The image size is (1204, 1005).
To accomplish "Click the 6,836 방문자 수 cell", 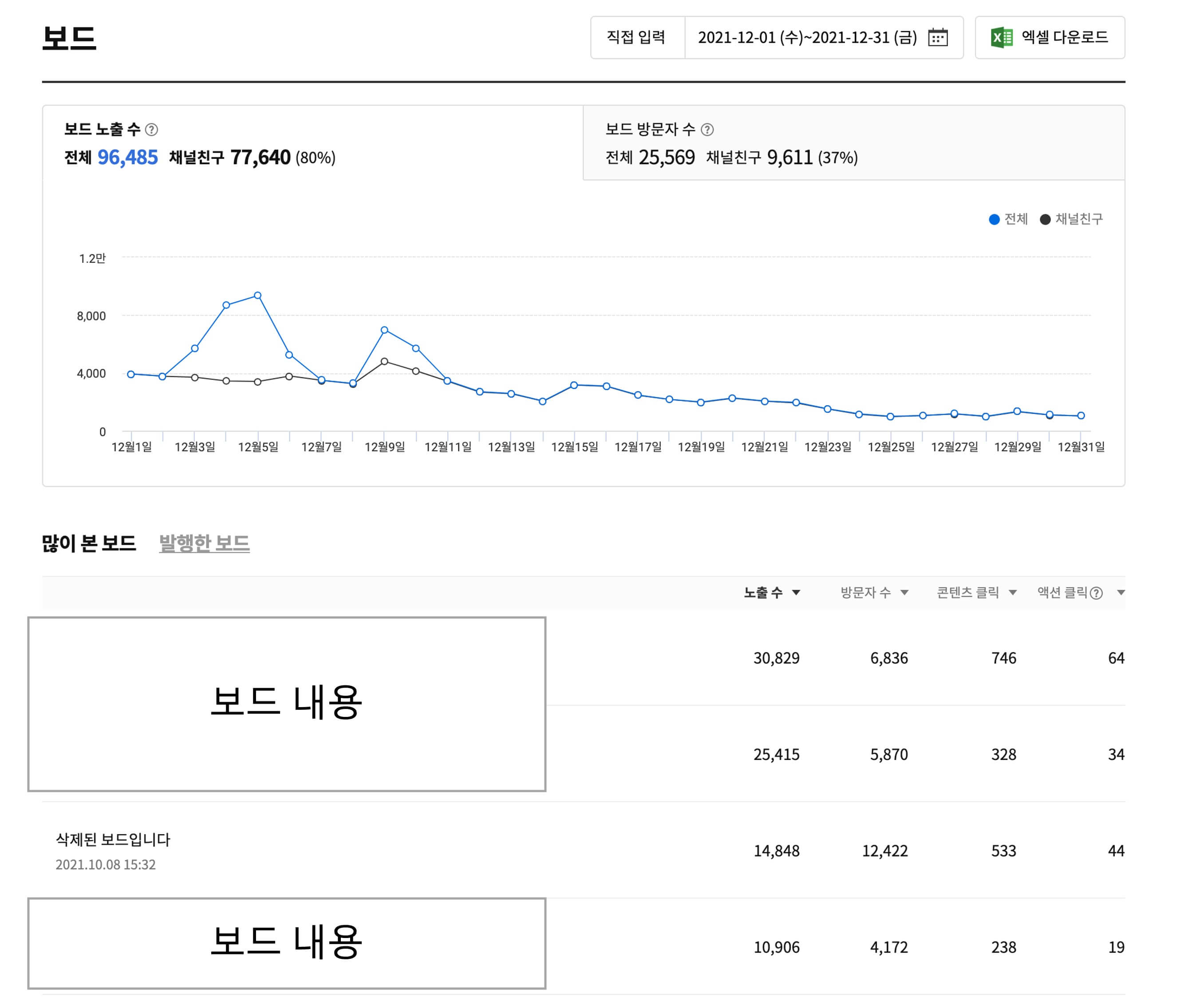I will (888, 658).
